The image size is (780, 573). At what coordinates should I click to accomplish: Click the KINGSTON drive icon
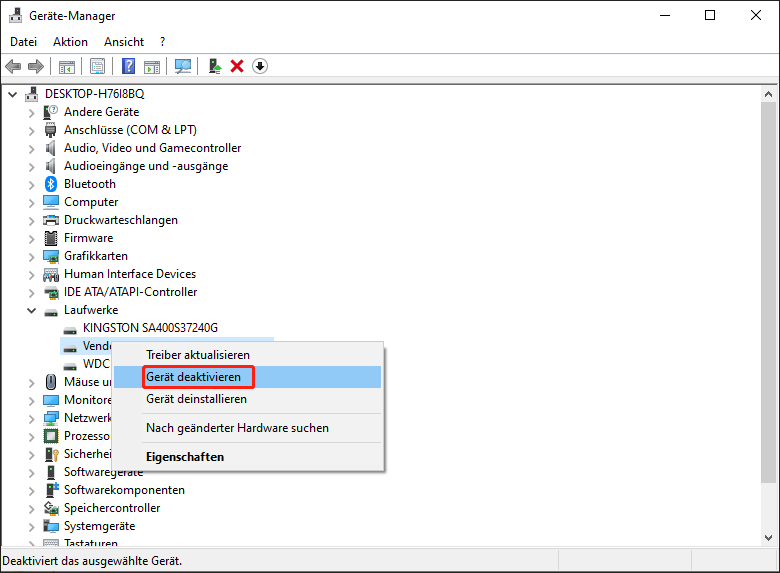click(x=70, y=329)
